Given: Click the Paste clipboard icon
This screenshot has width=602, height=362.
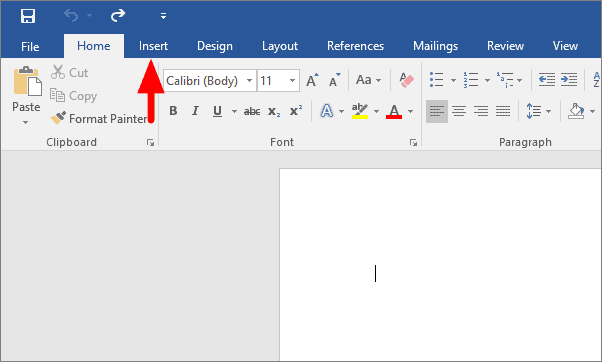Looking at the screenshot, I should (28, 81).
